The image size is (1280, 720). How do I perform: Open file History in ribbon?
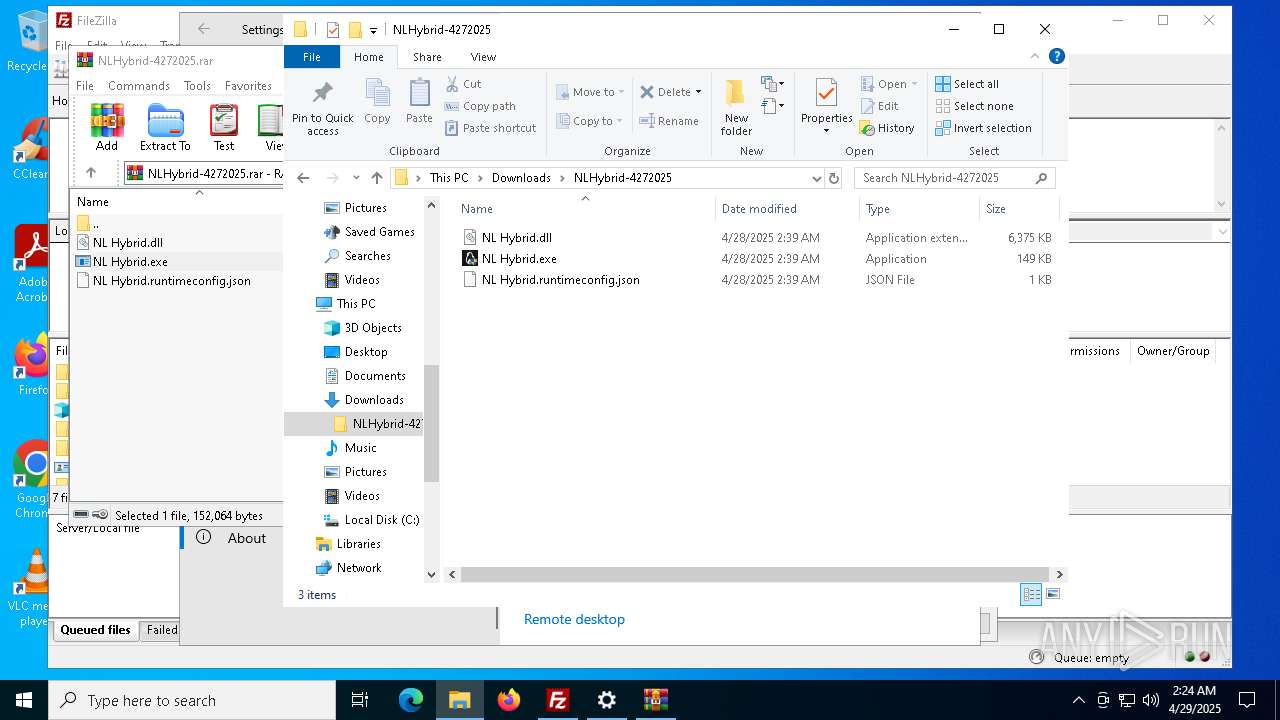887,128
